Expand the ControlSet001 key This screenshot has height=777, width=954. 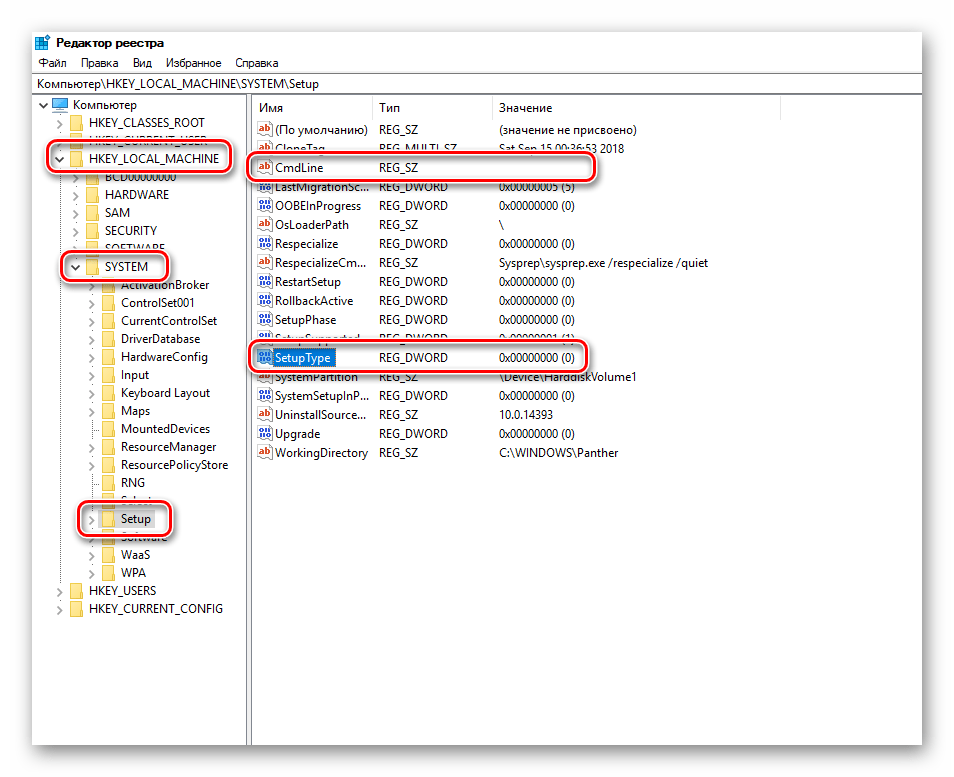(x=91, y=304)
